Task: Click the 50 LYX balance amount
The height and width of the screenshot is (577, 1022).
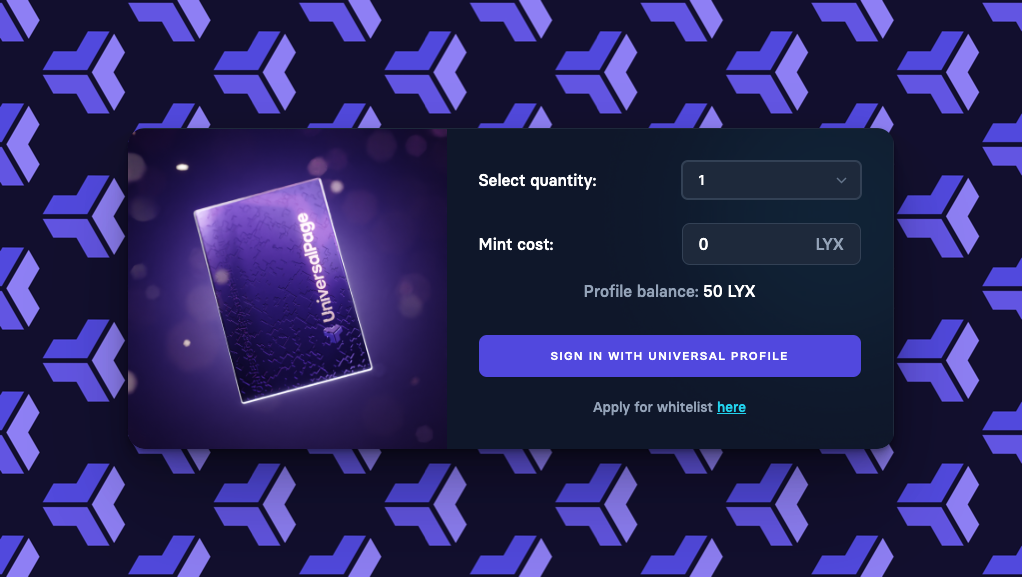Action: 729,291
